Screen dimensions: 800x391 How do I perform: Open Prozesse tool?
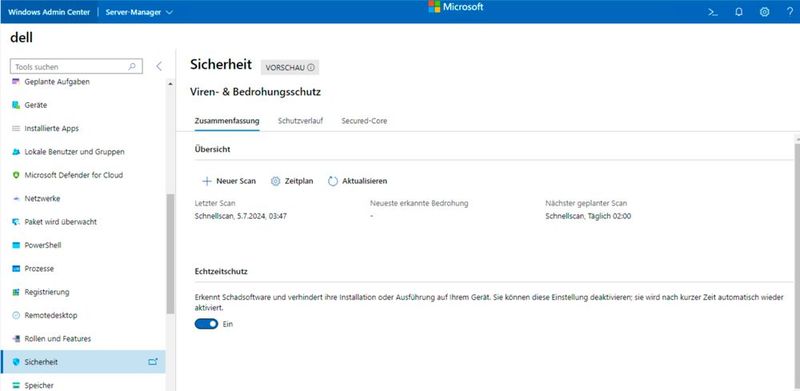tap(39, 268)
